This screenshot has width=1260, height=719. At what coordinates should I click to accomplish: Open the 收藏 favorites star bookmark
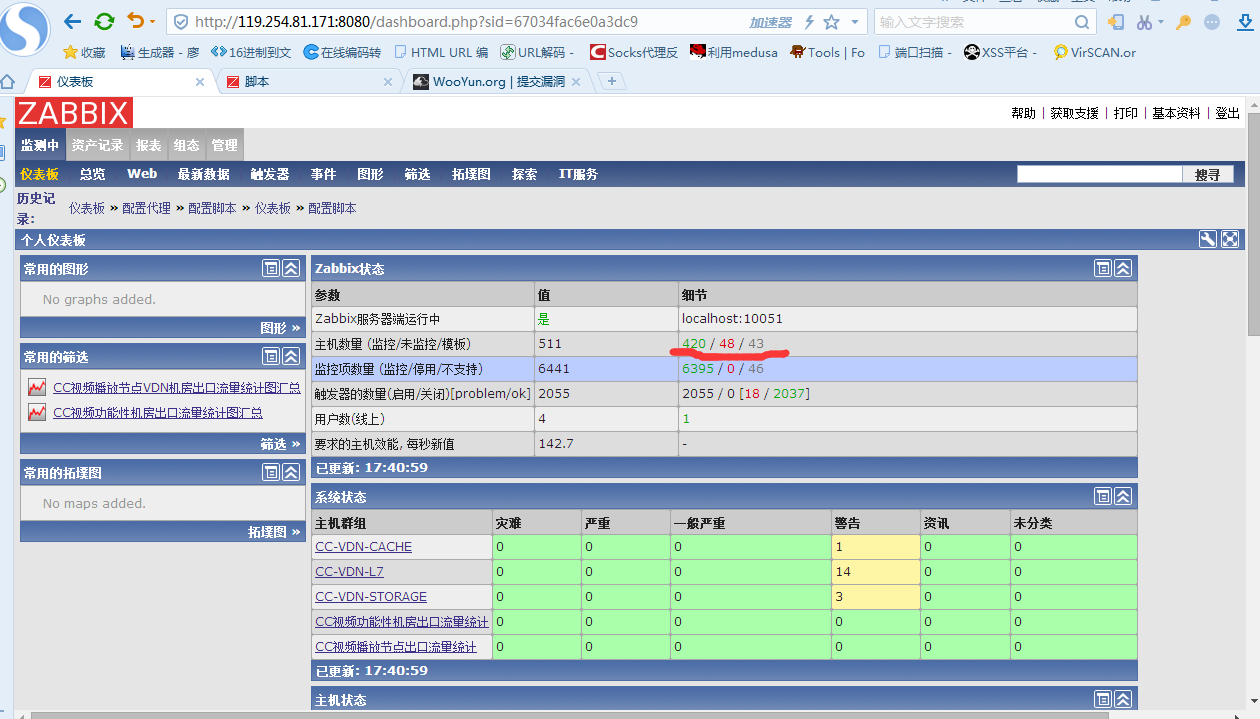84,52
